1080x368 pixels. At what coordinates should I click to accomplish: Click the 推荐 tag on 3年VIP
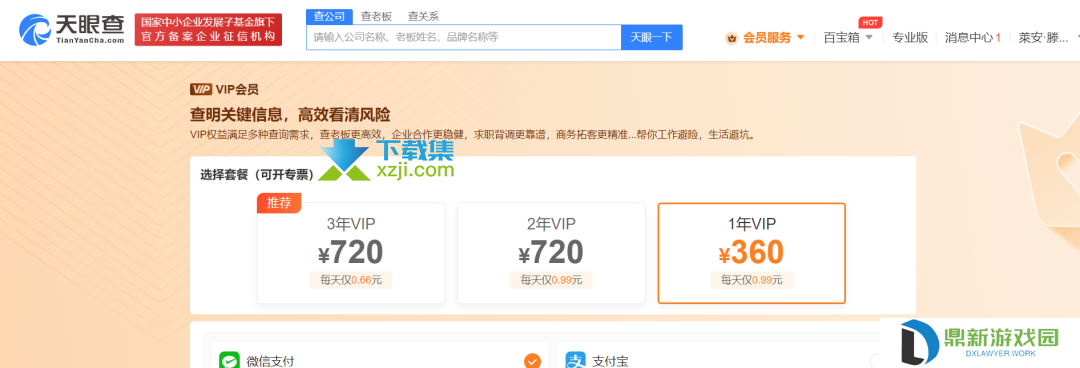[279, 203]
